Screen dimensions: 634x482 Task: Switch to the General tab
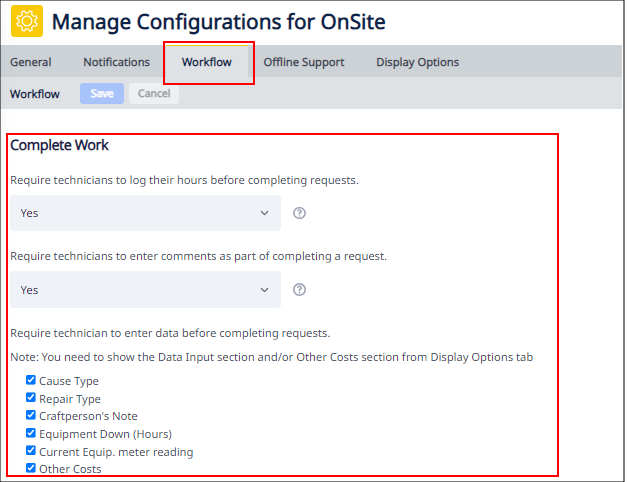click(x=31, y=62)
